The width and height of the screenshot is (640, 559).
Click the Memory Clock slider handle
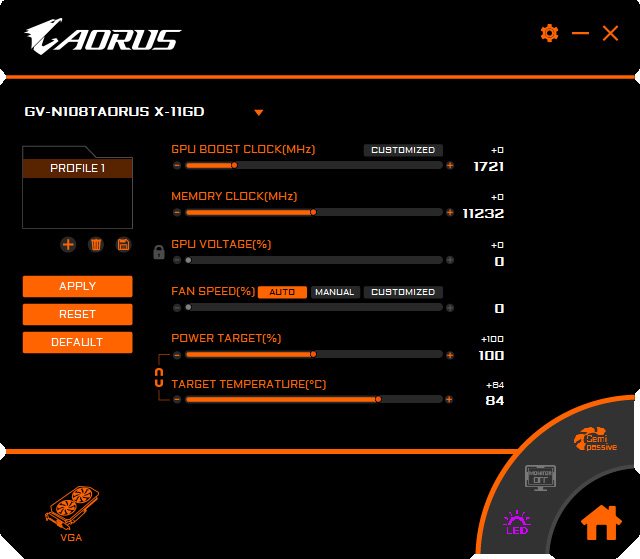coord(313,212)
